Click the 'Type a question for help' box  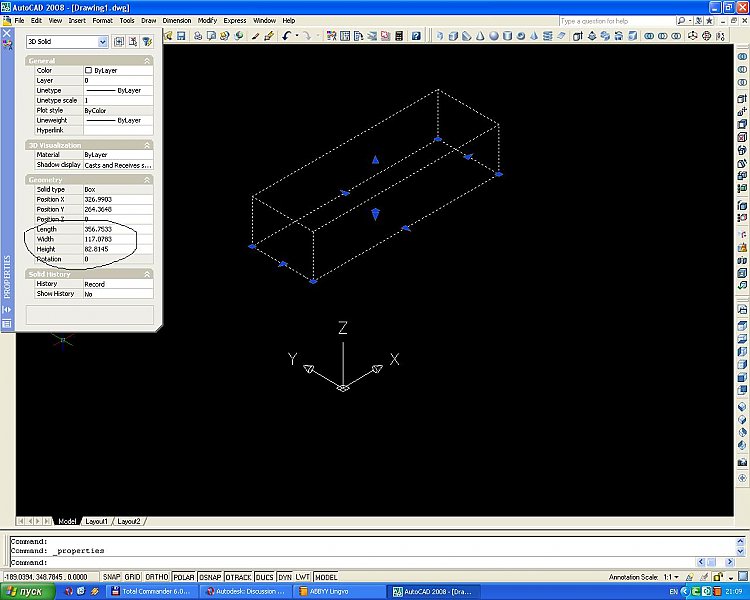tap(616, 21)
